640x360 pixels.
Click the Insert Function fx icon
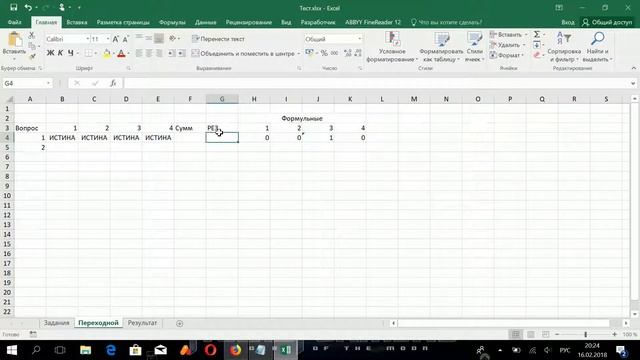(113, 83)
